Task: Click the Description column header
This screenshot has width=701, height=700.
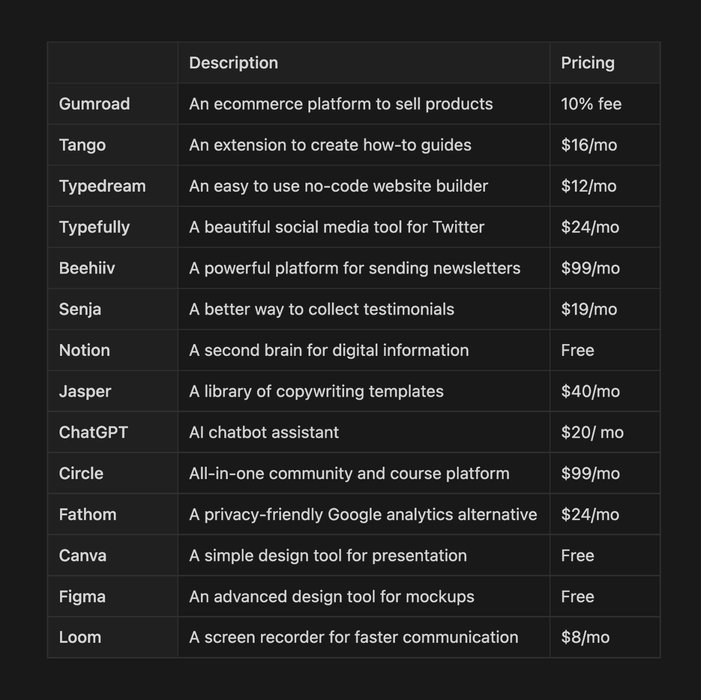Action: point(233,63)
